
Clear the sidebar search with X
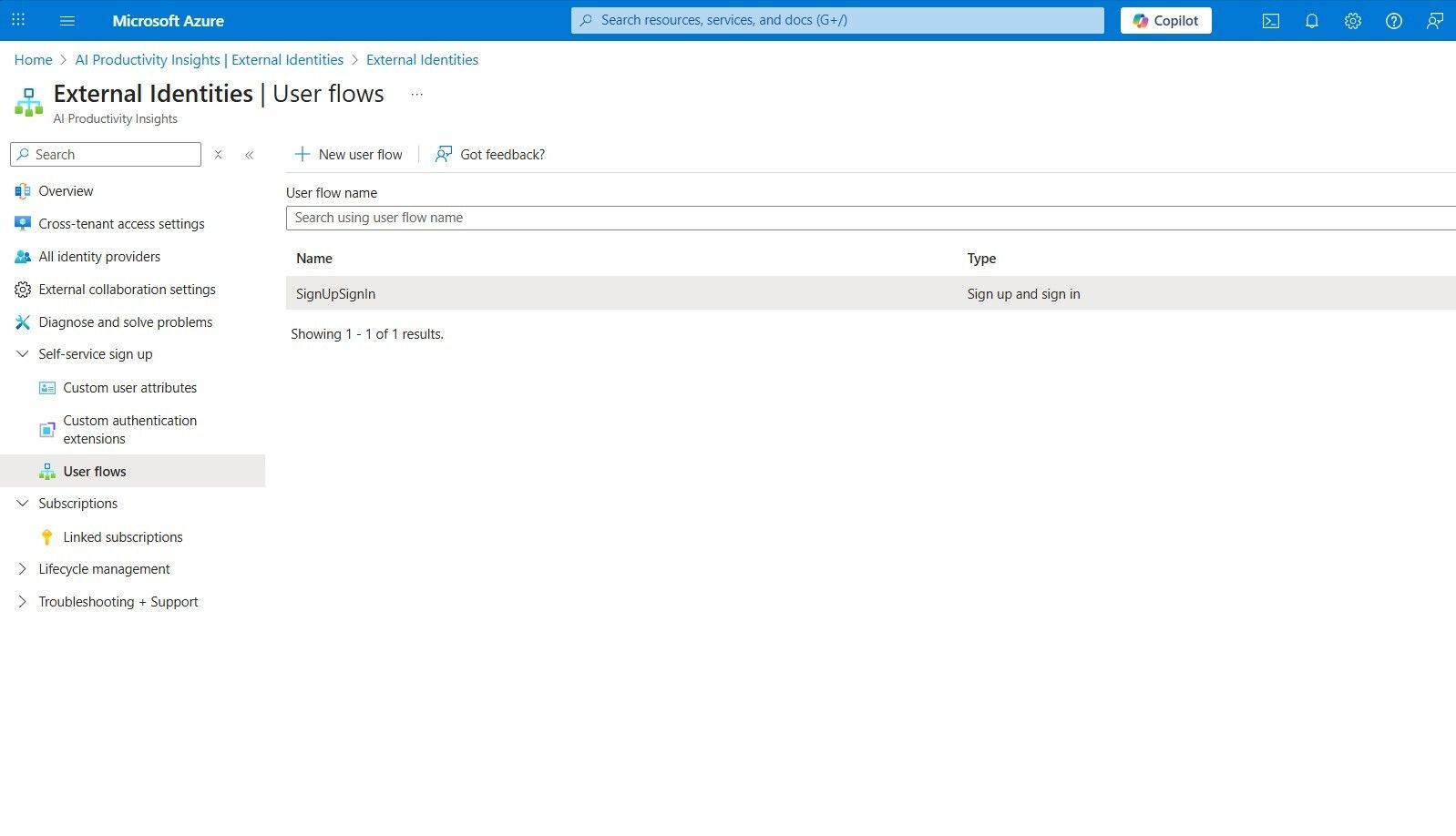tap(218, 155)
